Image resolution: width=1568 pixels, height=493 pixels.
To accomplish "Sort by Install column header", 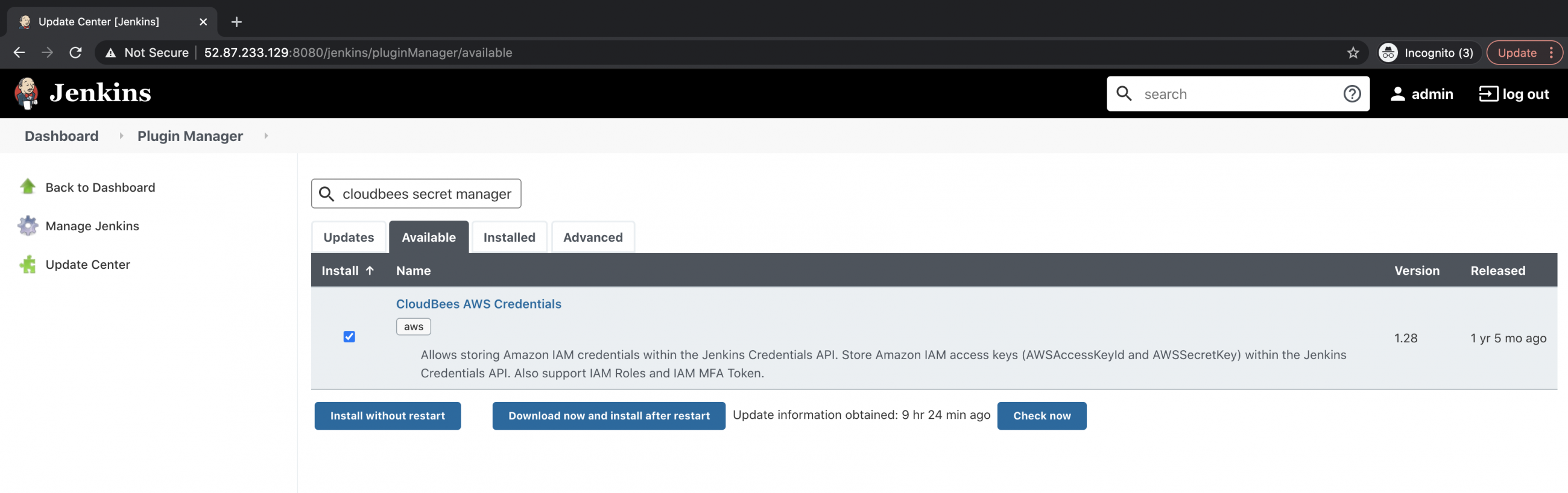I will (347, 270).
